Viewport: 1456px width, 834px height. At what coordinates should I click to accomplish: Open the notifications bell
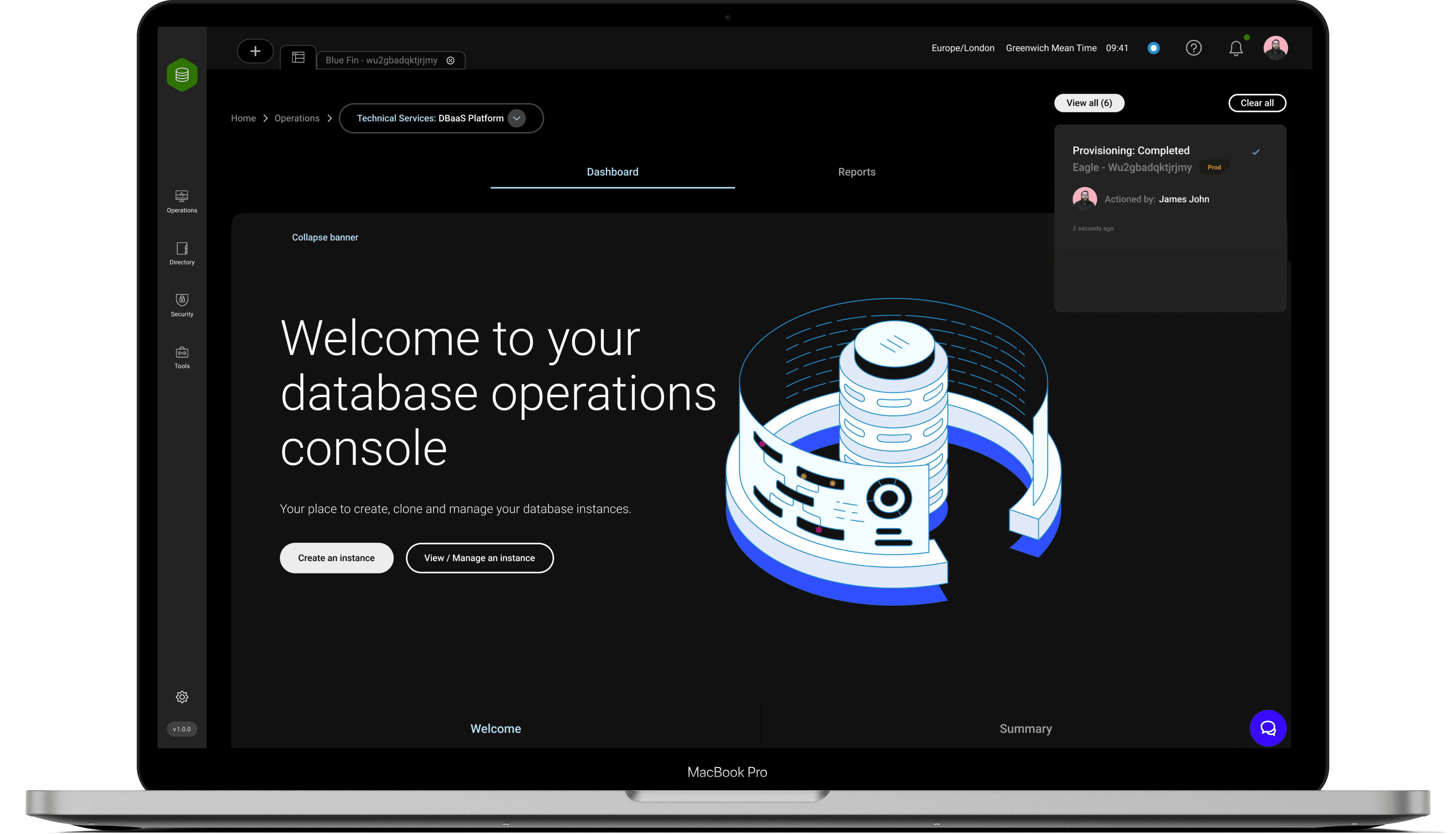tap(1236, 49)
